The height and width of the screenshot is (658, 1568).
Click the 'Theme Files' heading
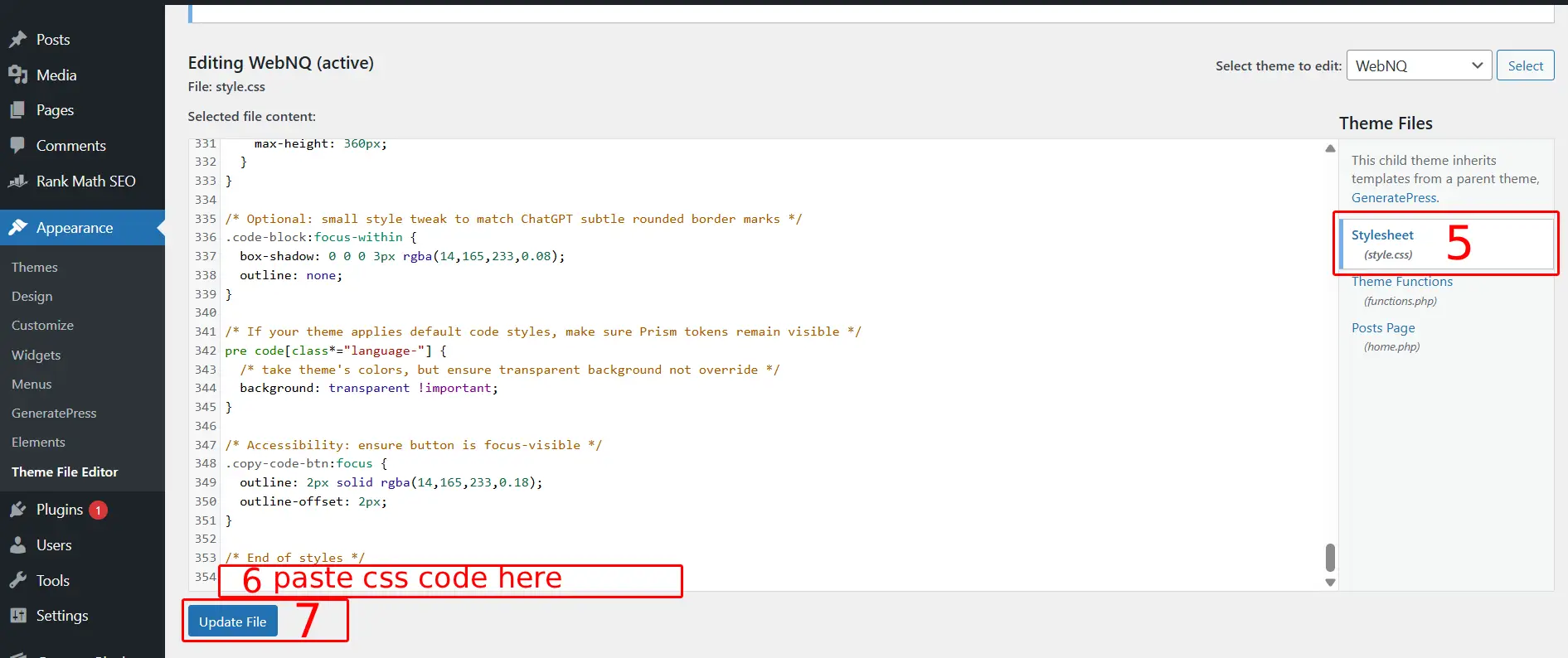pyautogui.click(x=1386, y=123)
